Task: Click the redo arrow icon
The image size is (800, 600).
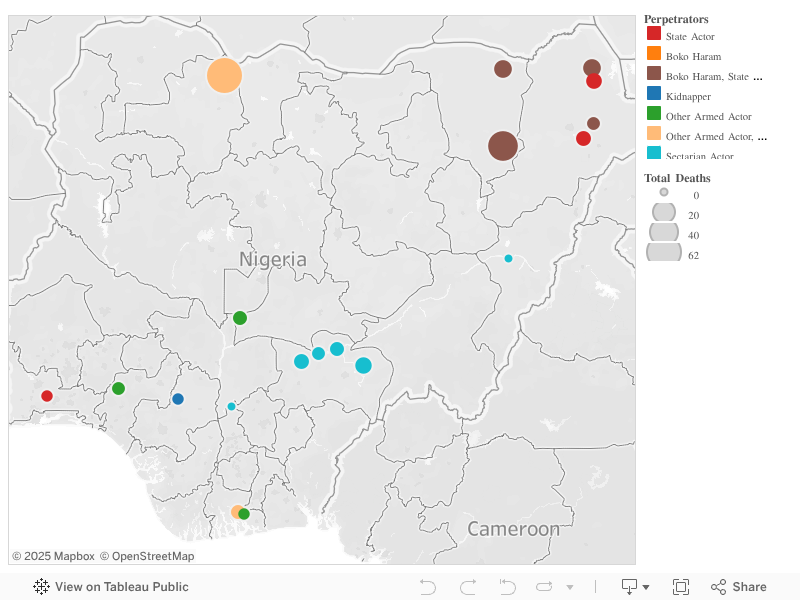Action: click(468, 587)
